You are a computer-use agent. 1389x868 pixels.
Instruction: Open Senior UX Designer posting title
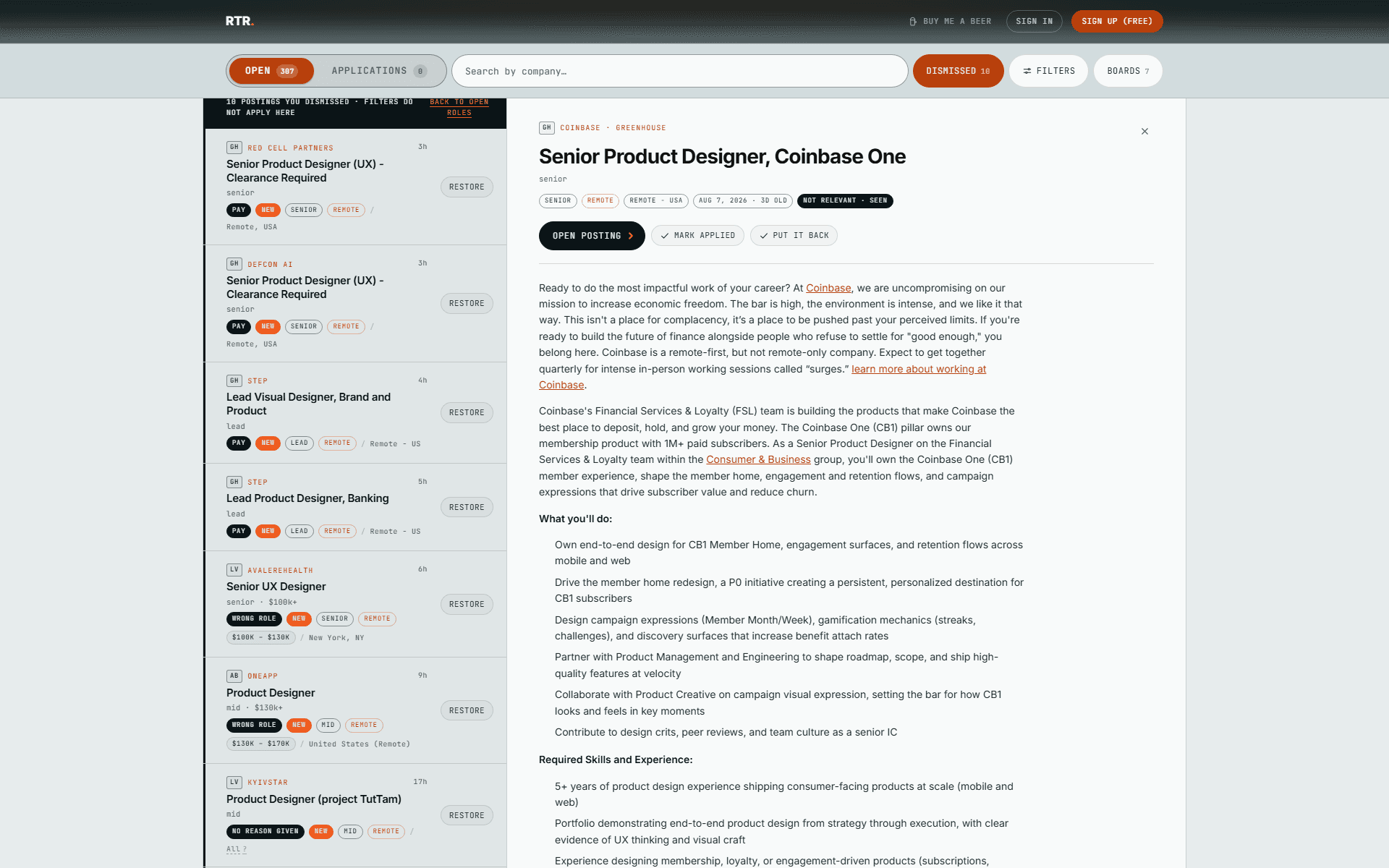click(276, 587)
